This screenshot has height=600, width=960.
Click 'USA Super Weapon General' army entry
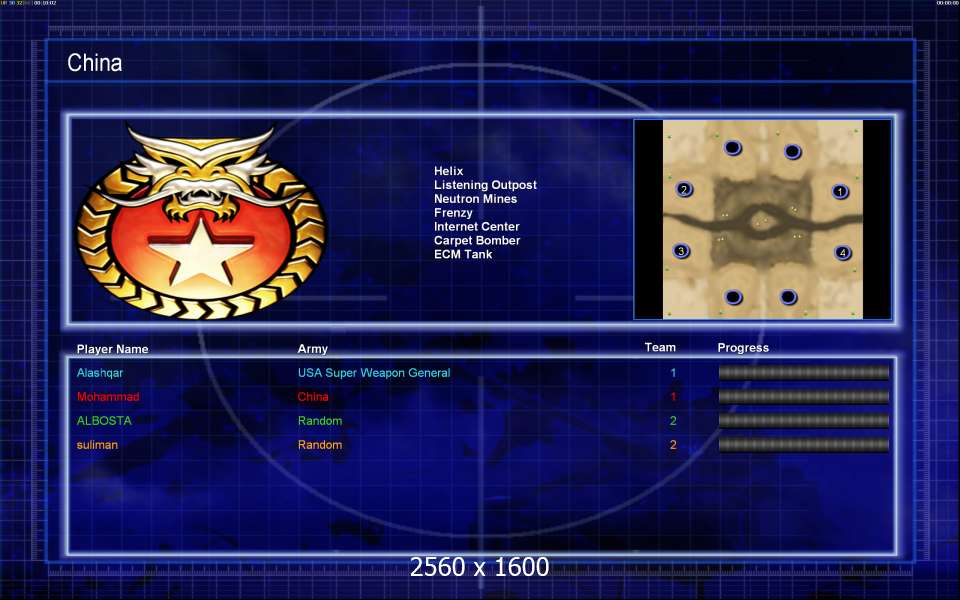pos(374,373)
